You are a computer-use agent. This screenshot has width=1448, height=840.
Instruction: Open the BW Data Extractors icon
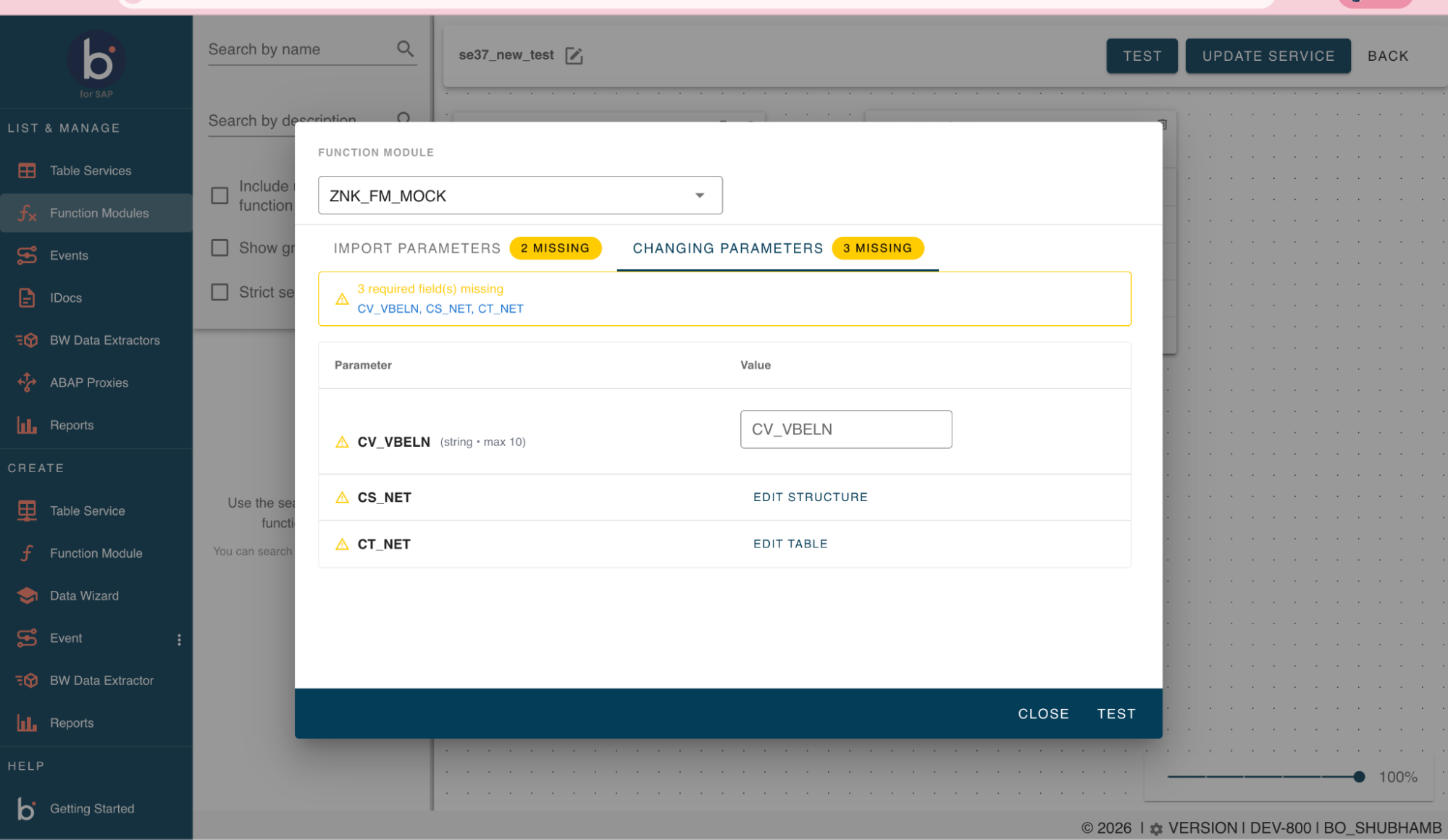[27, 340]
